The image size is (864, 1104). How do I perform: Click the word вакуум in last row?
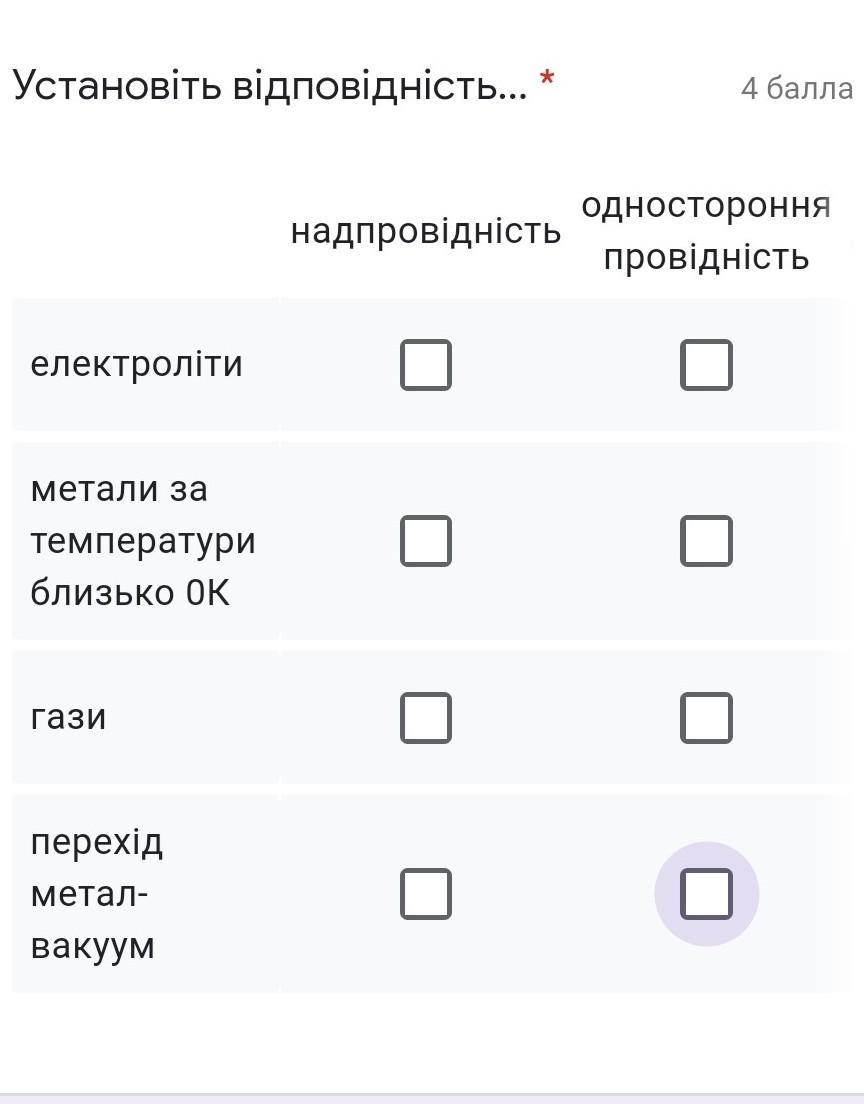click(x=93, y=946)
